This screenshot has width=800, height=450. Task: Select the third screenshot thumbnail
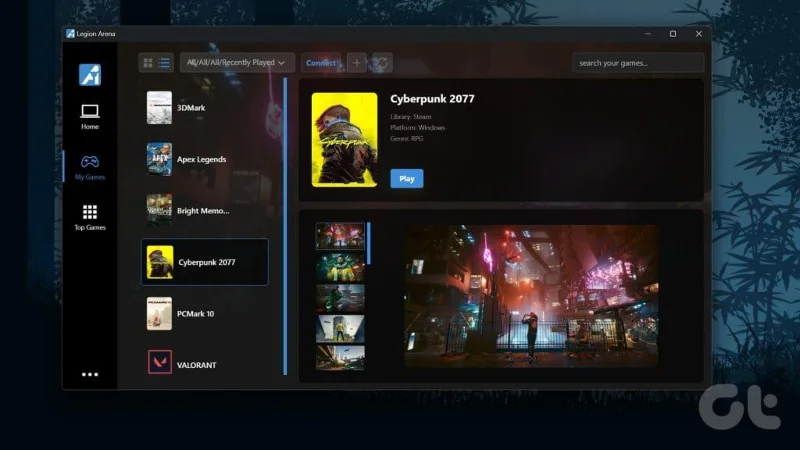click(x=340, y=298)
